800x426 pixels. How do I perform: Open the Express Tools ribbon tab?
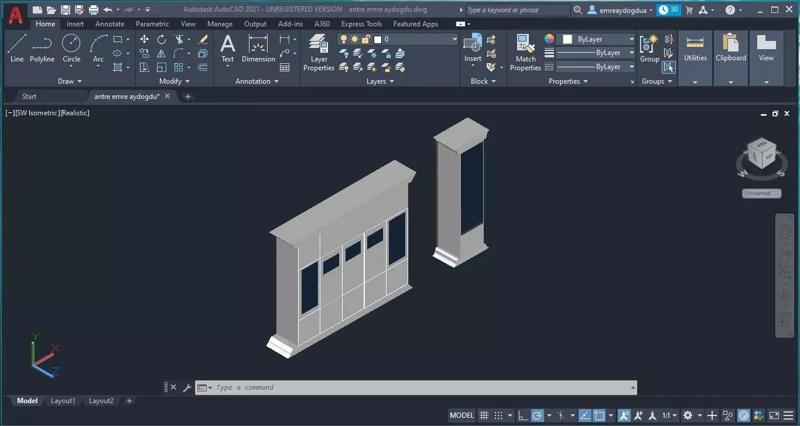361,24
